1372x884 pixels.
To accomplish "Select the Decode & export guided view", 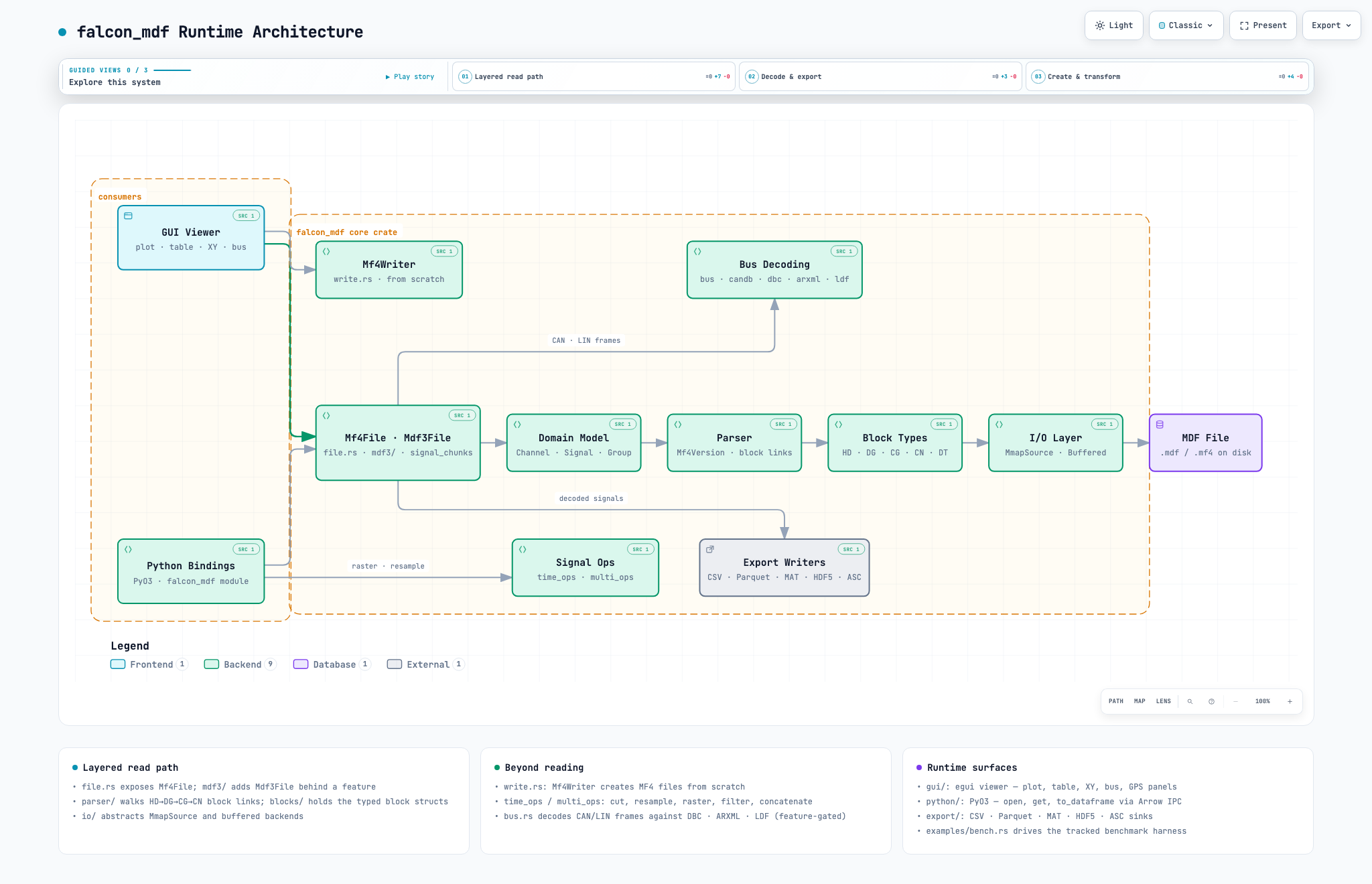I will 880,76.
